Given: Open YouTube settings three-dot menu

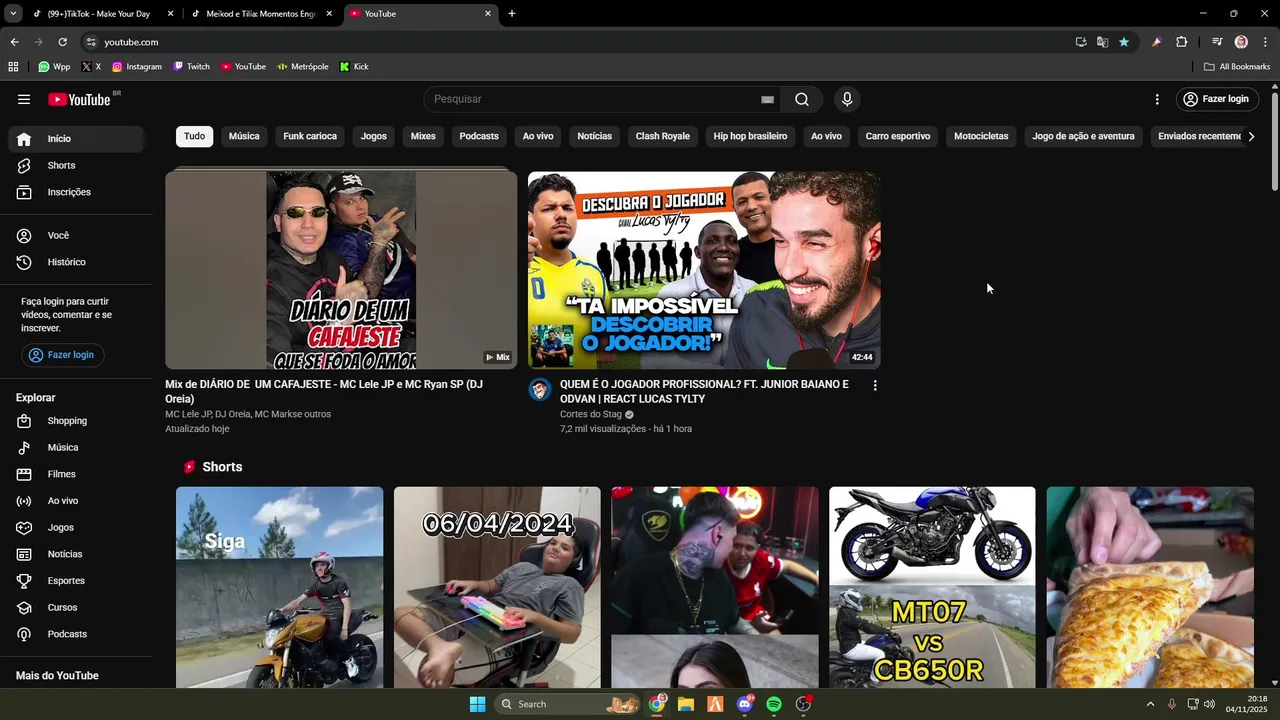Looking at the screenshot, I should coord(1157,99).
